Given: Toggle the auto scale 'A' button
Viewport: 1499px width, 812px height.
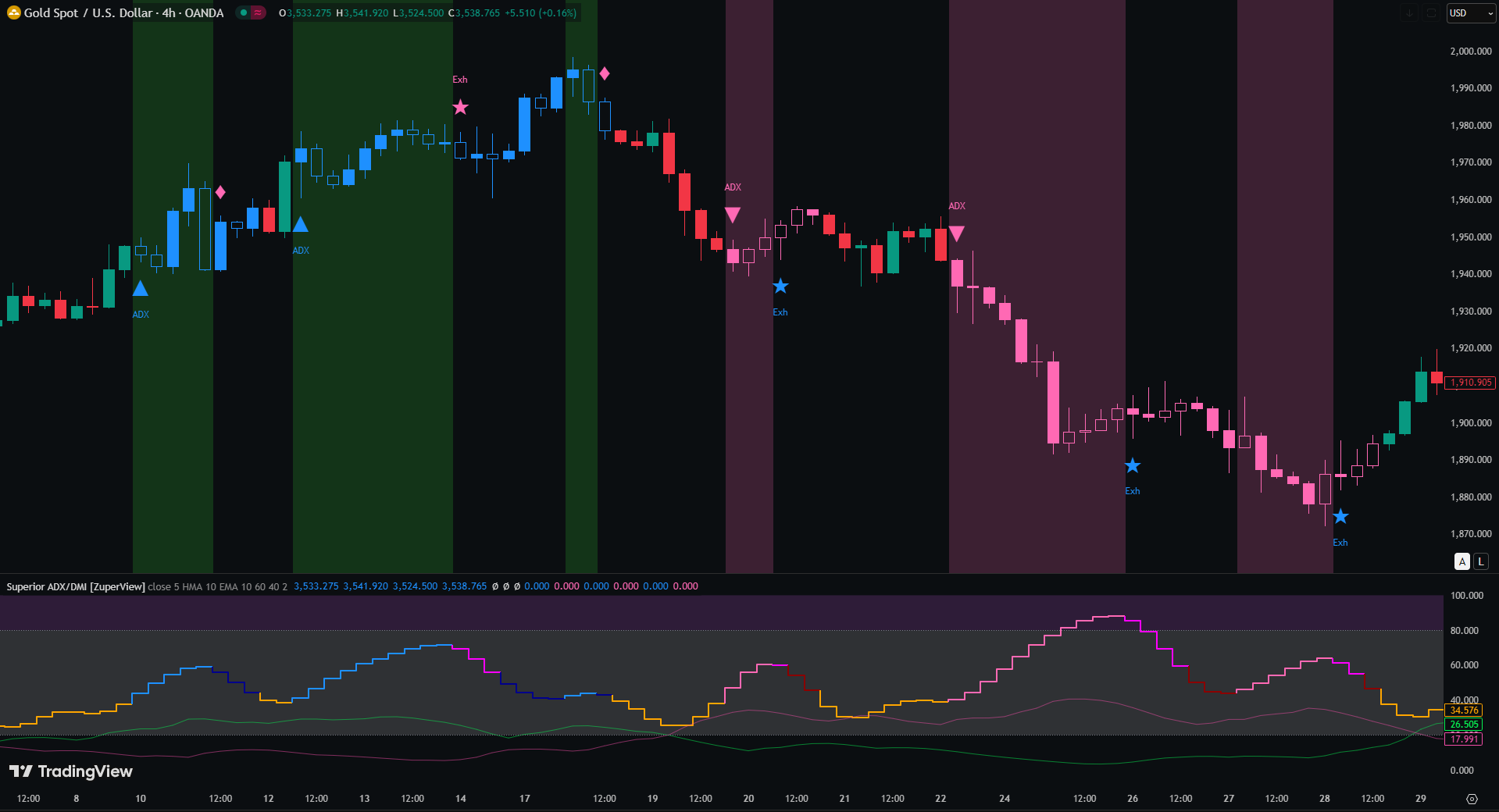Looking at the screenshot, I should click(x=1462, y=561).
